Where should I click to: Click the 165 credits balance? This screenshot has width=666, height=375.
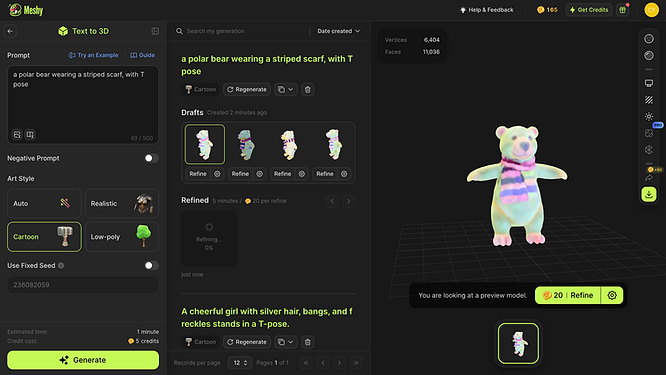(547, 10)
